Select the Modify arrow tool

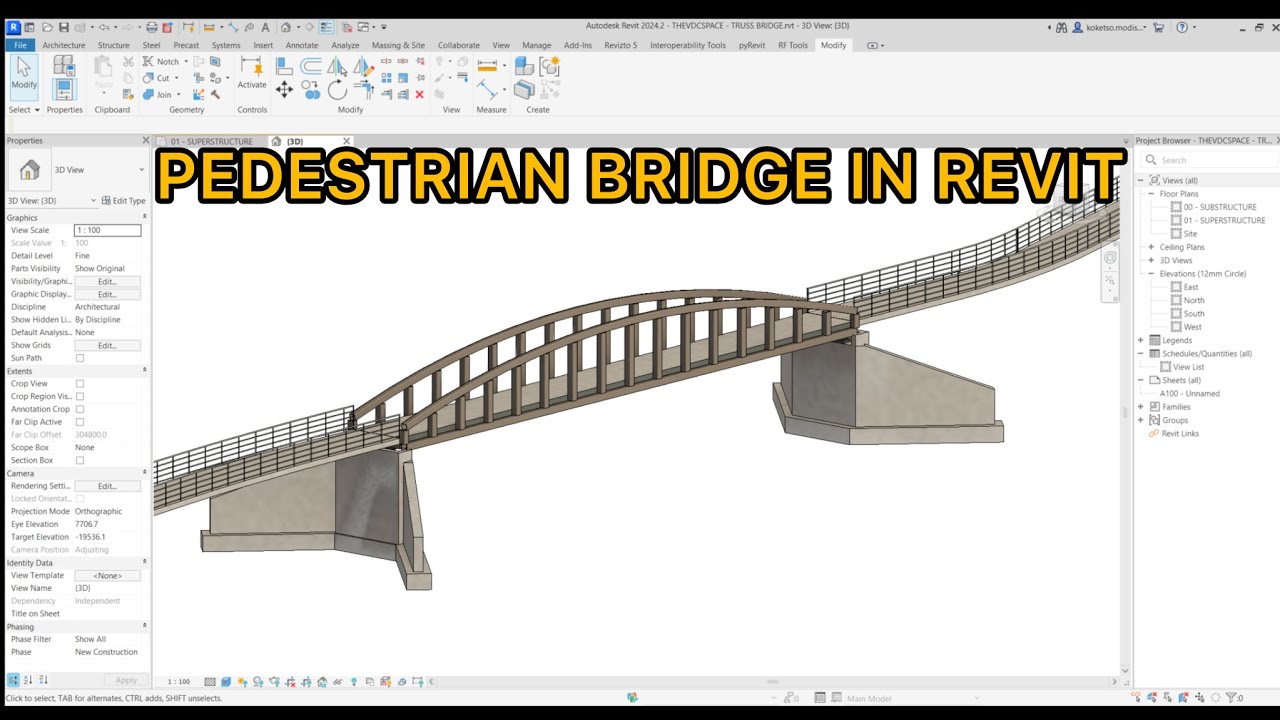[x=24, y=77]
